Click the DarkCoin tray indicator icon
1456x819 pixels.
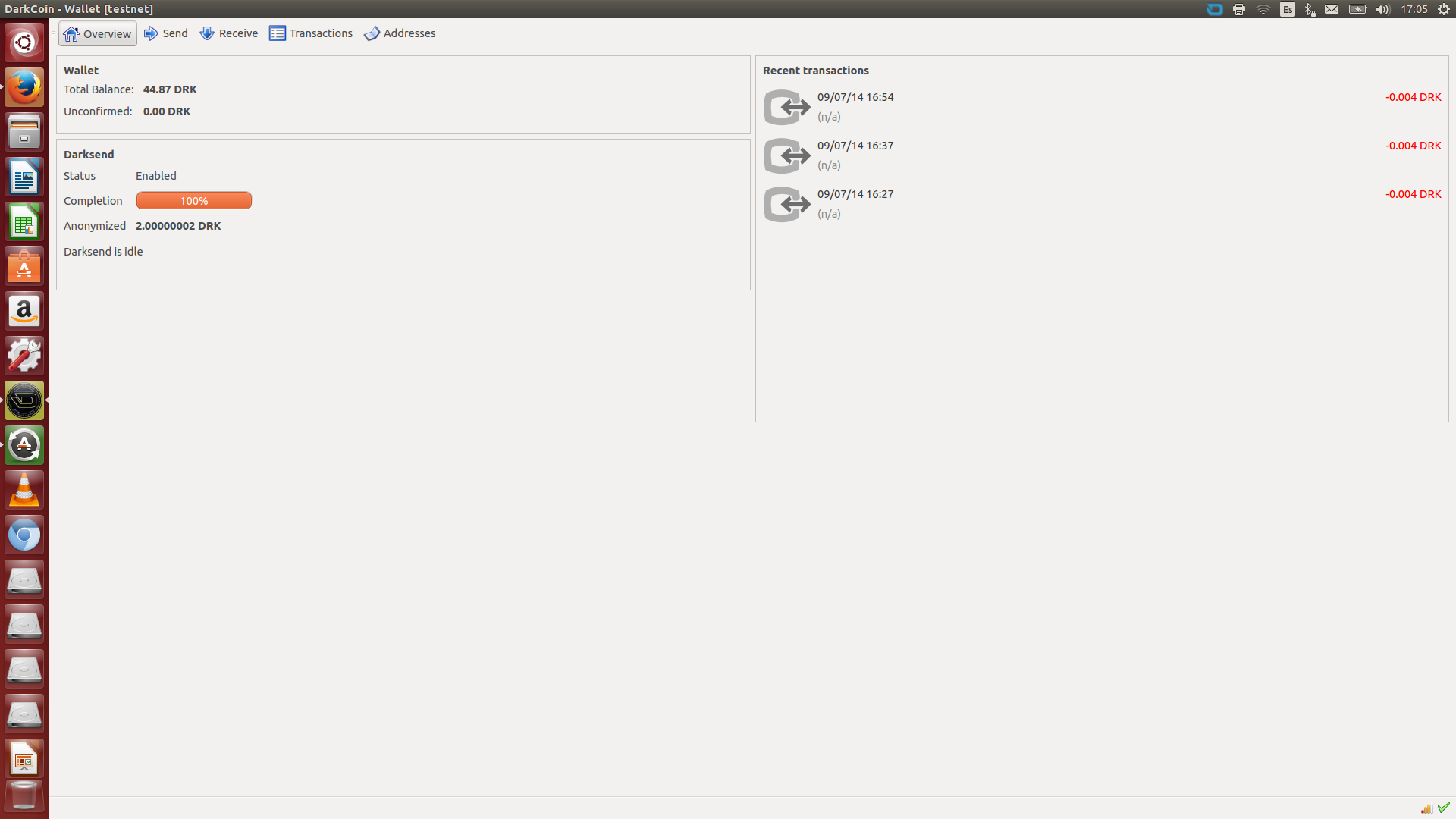(x=1215, y=9)
